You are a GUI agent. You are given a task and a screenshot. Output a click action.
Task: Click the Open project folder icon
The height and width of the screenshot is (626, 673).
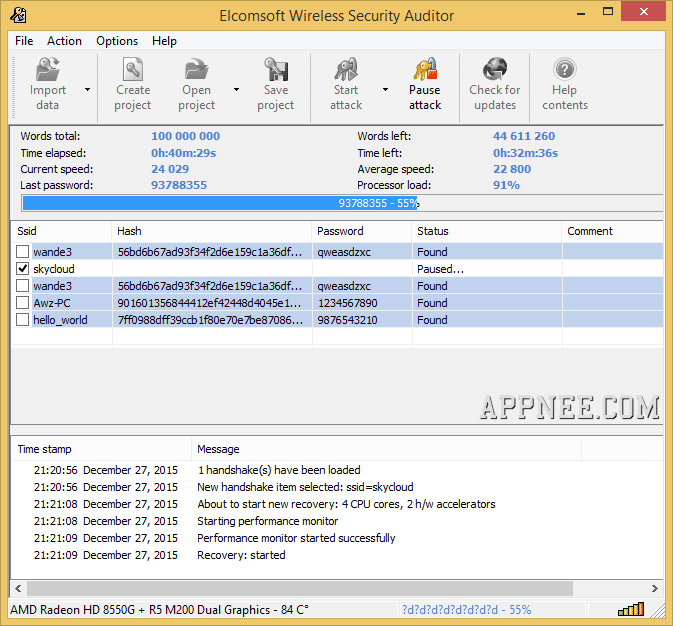[x=196, y=70]
